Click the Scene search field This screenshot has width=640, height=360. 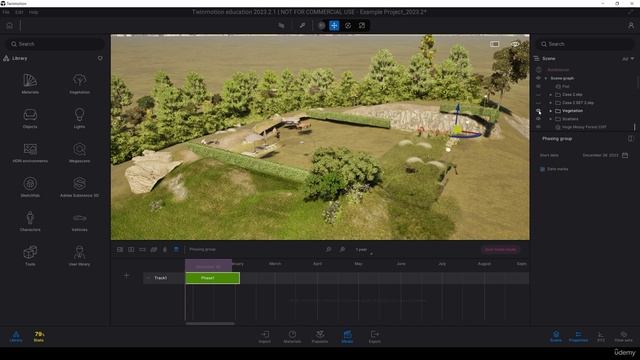point(585,44)
